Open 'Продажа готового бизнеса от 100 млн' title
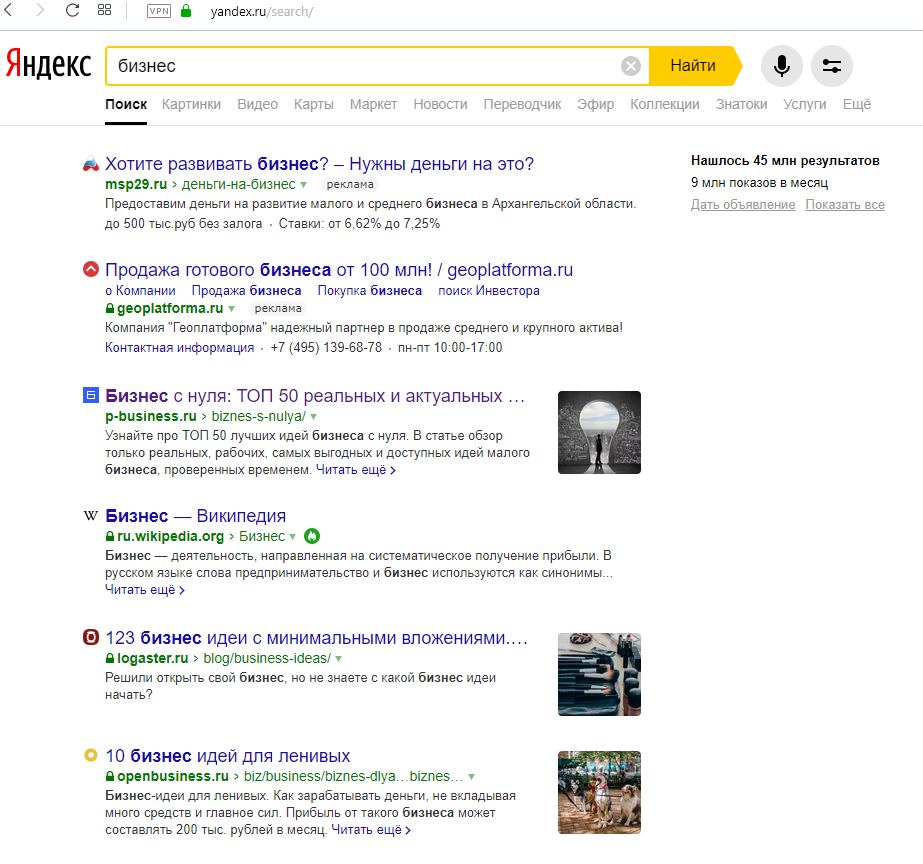Screen dimensions: 923x864 339,270
